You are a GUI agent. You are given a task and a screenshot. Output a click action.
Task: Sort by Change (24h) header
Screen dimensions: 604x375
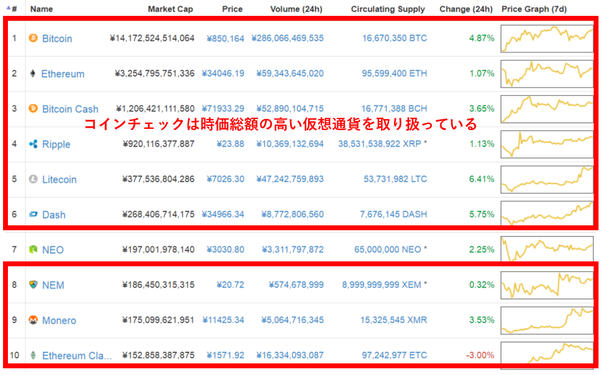pos(466,9)
